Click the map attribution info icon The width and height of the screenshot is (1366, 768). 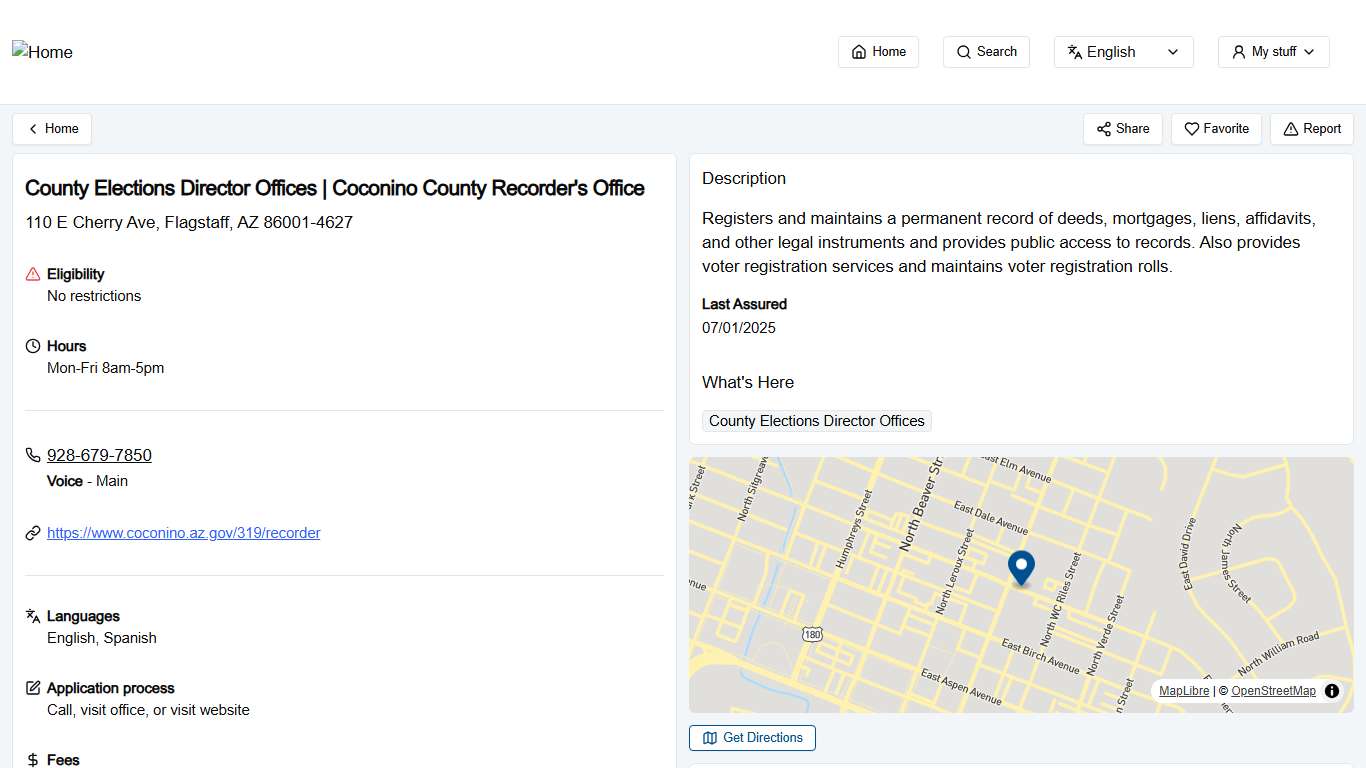point(1331,690)
